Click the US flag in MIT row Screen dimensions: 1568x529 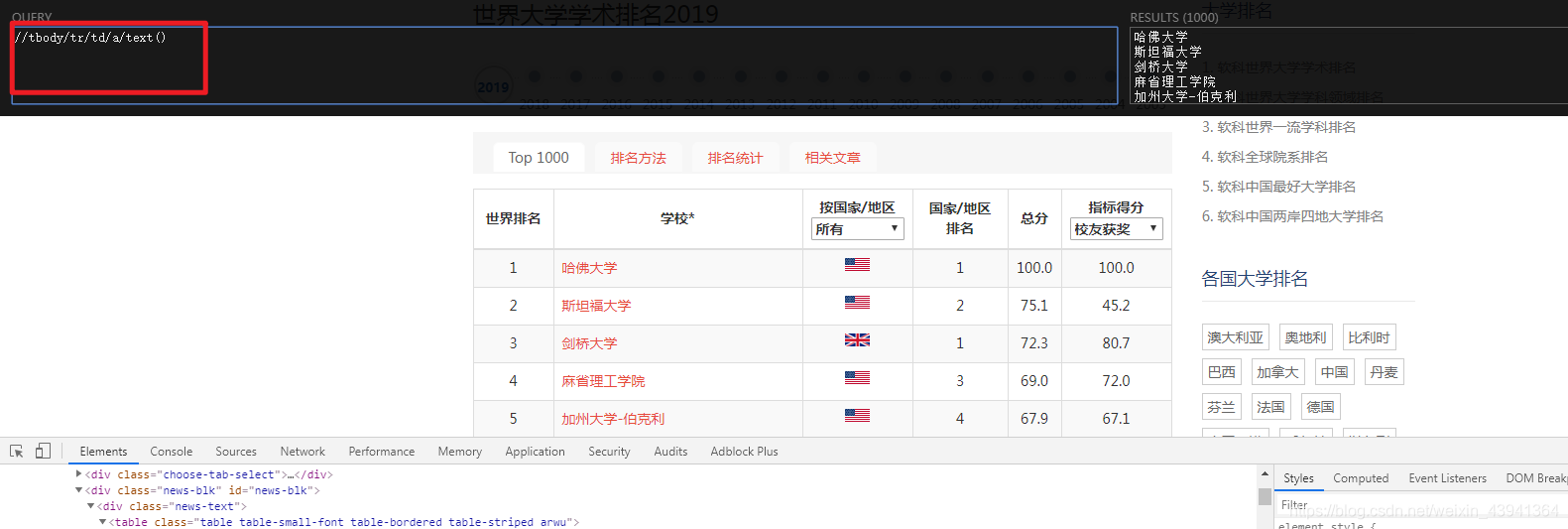coord(857,377)
